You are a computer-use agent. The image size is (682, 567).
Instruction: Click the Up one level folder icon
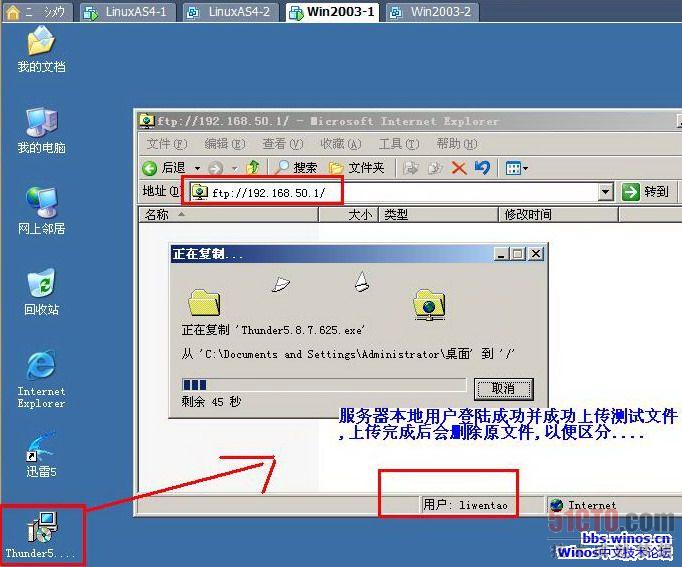coord(253,167)
